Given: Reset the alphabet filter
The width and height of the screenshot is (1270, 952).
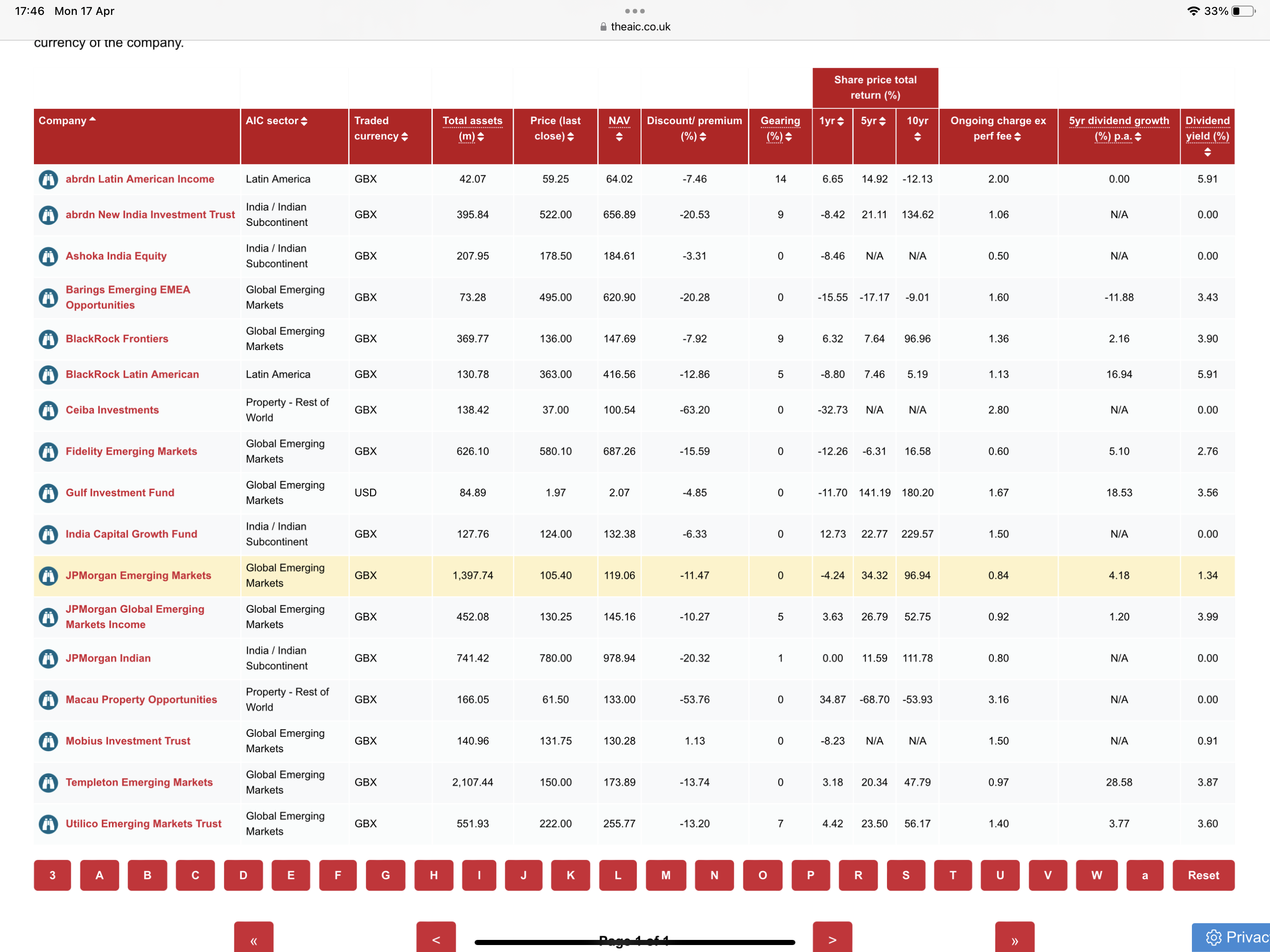Looking at the screenshot, I should (1204, 875).
